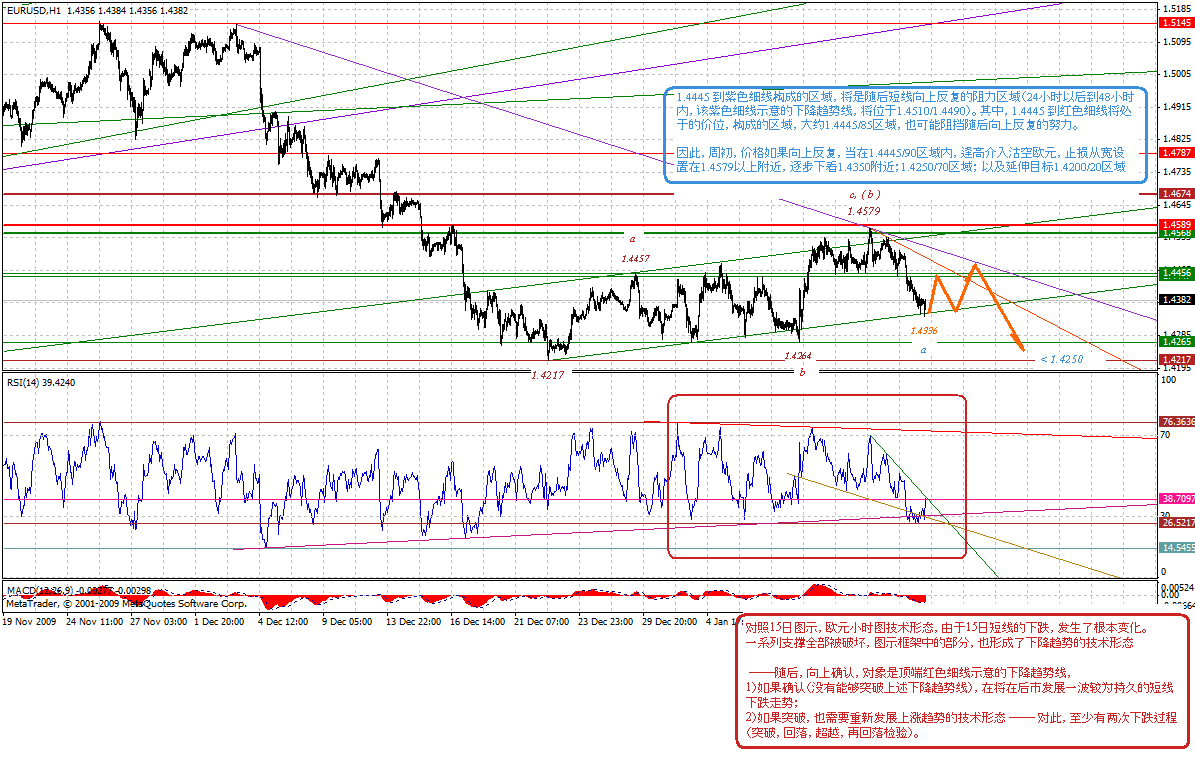Select the red 1.5145 price-axis tag

[x=1177, y=24]
